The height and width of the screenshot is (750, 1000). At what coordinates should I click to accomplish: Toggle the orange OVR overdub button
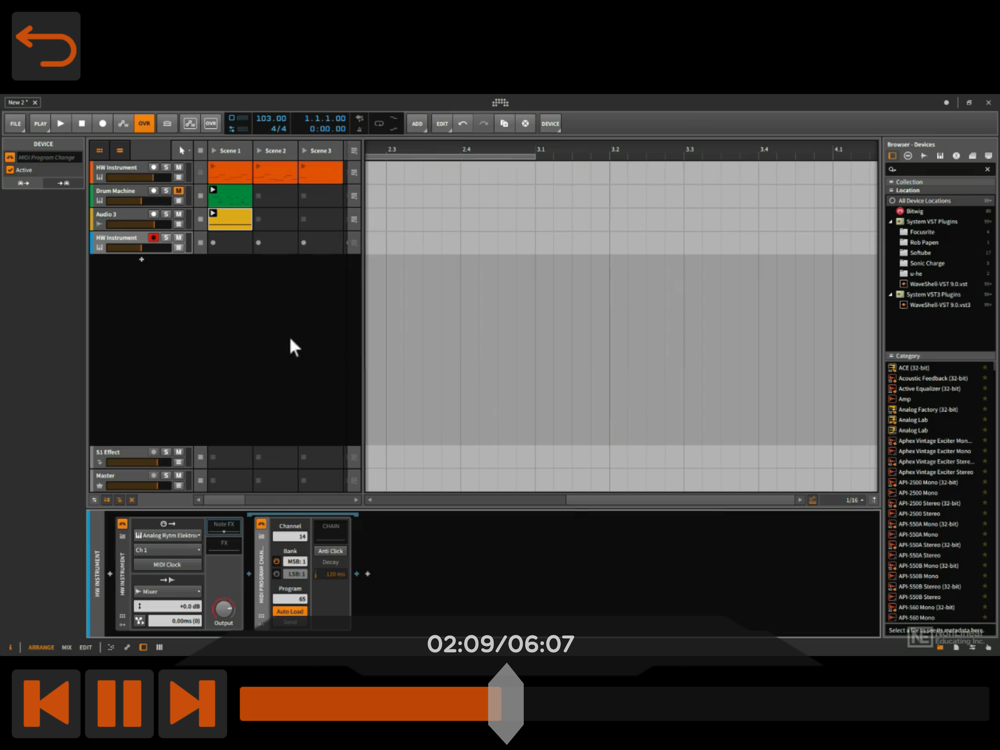[145, 123]
